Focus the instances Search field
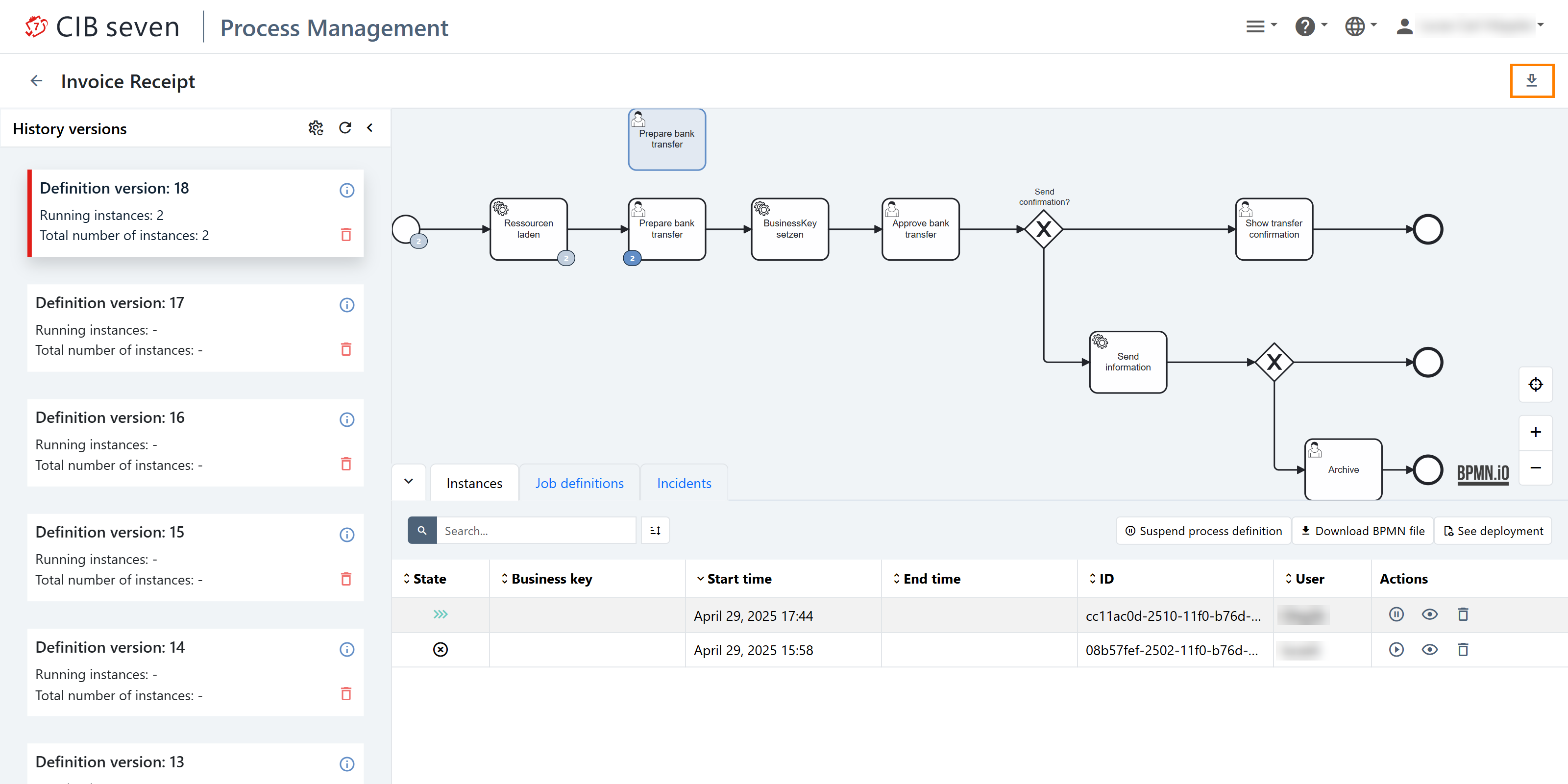 tap(536, 531)
